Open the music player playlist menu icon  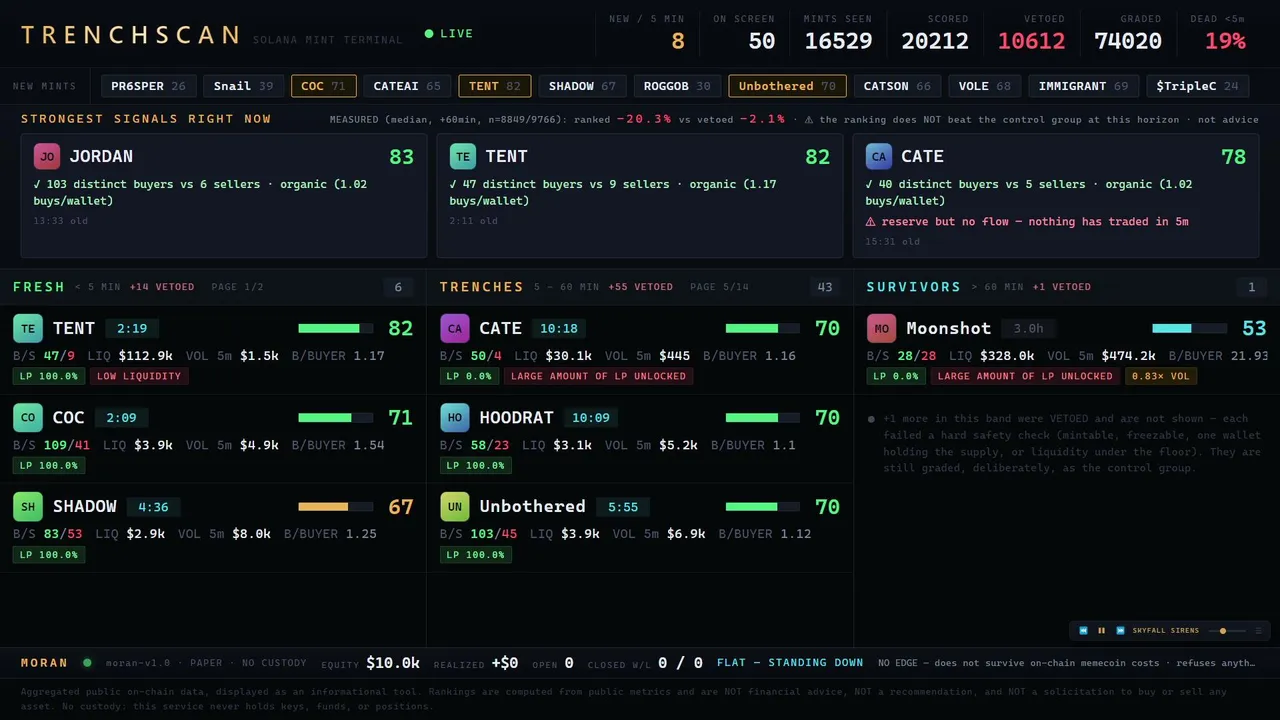pyautogui.click(x=1258, y=631)
